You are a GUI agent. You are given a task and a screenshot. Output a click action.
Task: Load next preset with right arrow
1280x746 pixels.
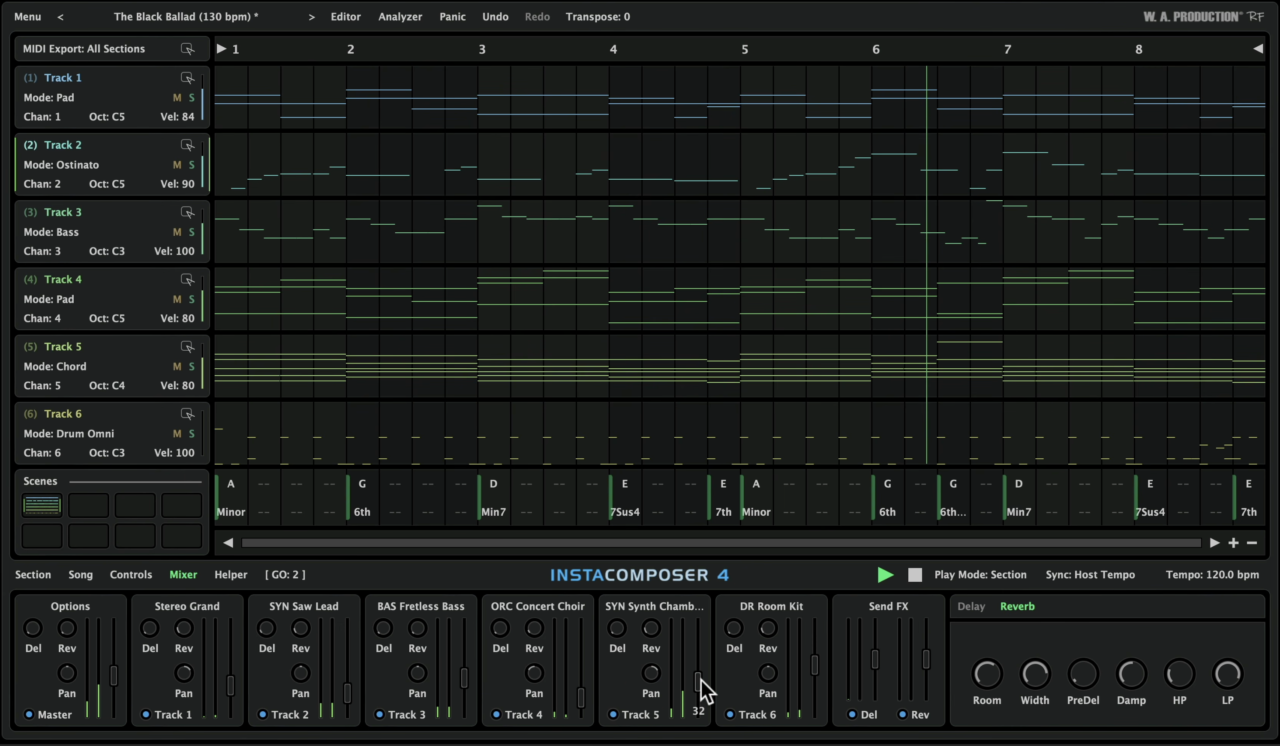[311, 17]
